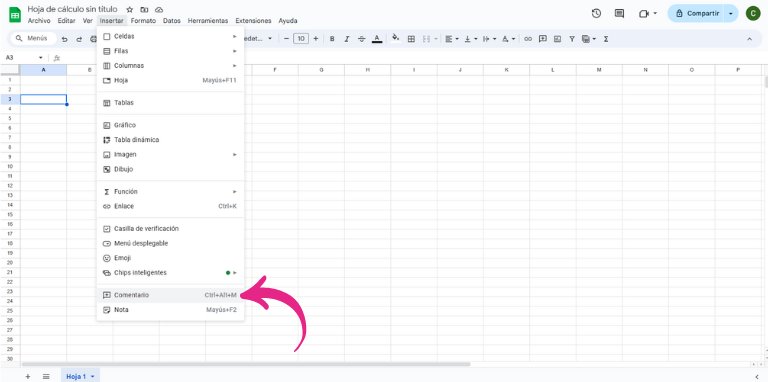Image resolution: width=768 pixels, height=382 pixels.
Task: Open version history clock icon
Action: pyautogui.click(x=596, y=14)
